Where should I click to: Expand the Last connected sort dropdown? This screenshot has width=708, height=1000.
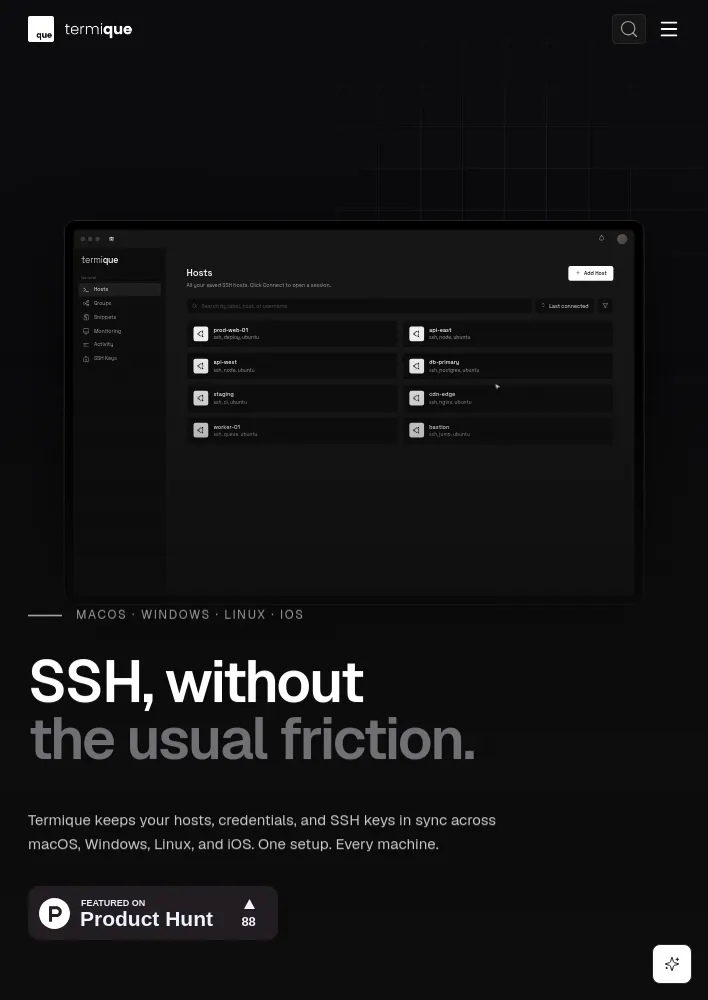pyautogui.click(x=565, y=306)
